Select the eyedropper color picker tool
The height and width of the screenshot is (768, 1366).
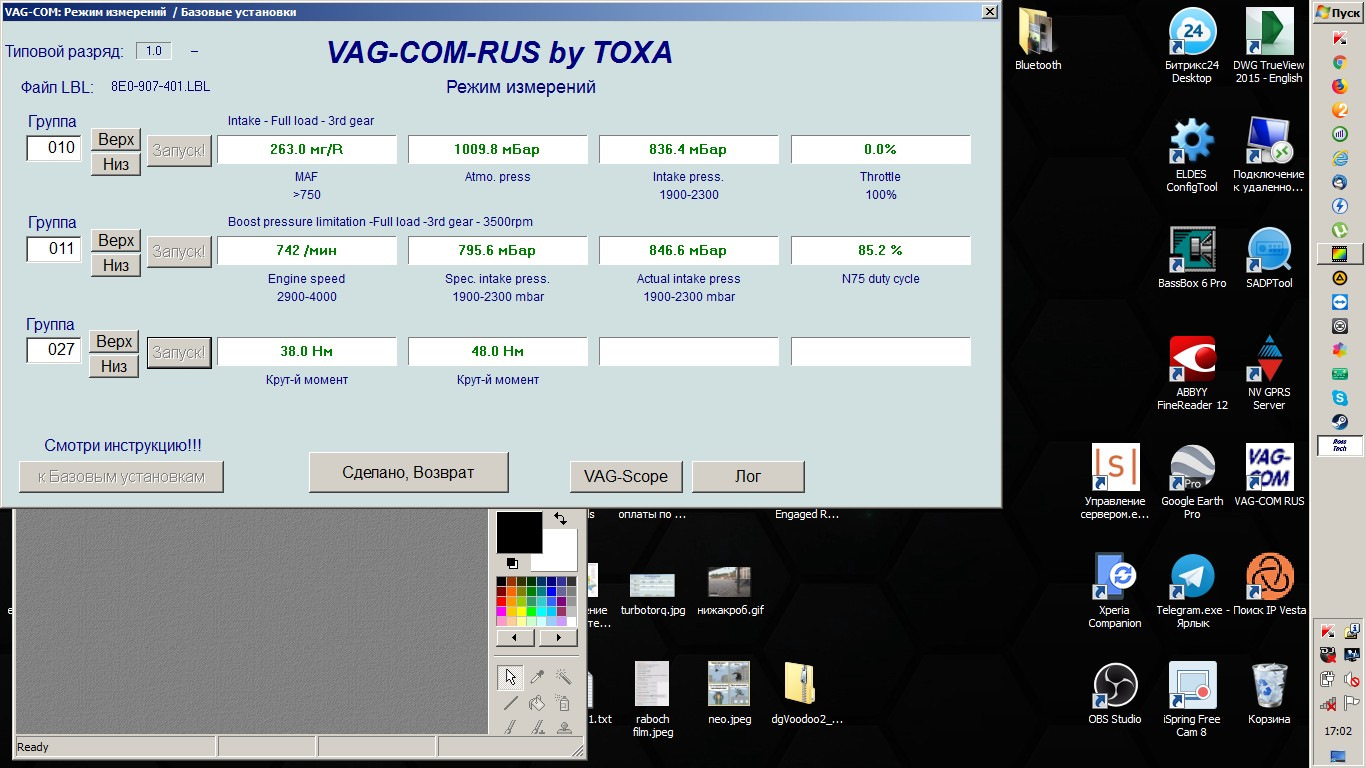tap(537, 677)
